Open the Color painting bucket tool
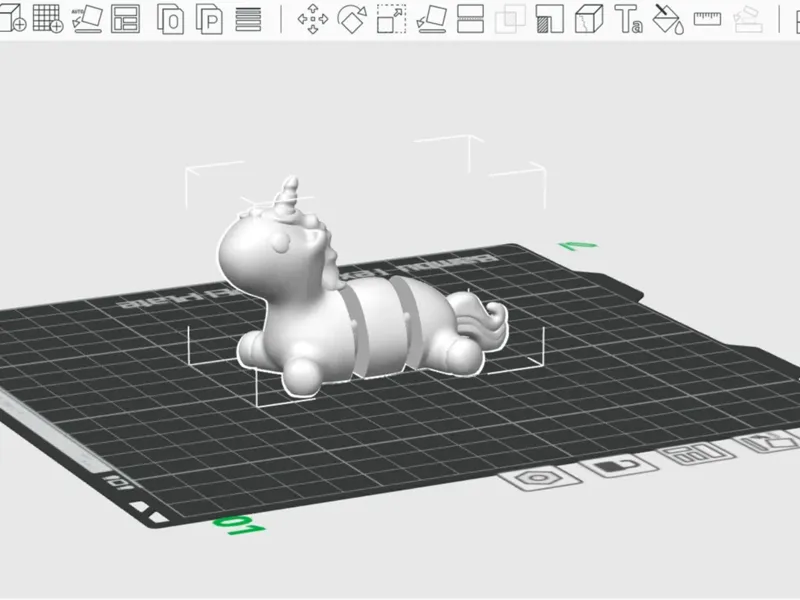This screenshot has width=800, height=600. tap(668, 19)
